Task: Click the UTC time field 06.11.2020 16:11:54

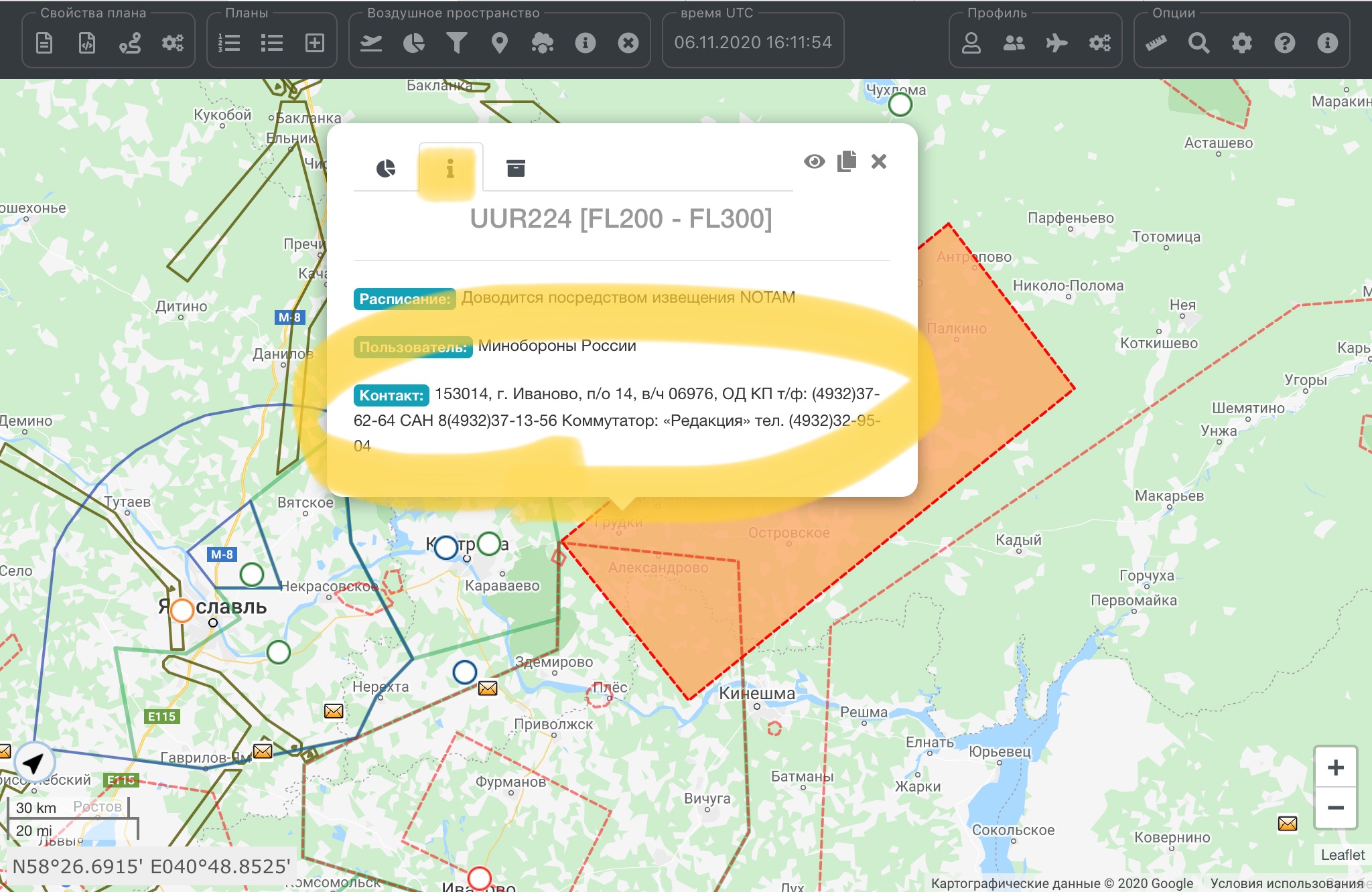Action: (x=753, y=43)
